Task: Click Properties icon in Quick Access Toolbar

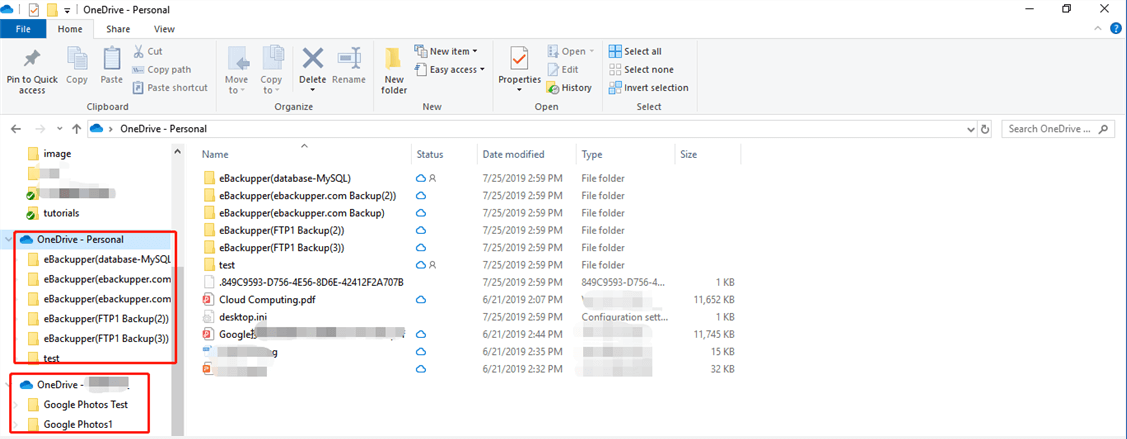Action: click(34, 10)
